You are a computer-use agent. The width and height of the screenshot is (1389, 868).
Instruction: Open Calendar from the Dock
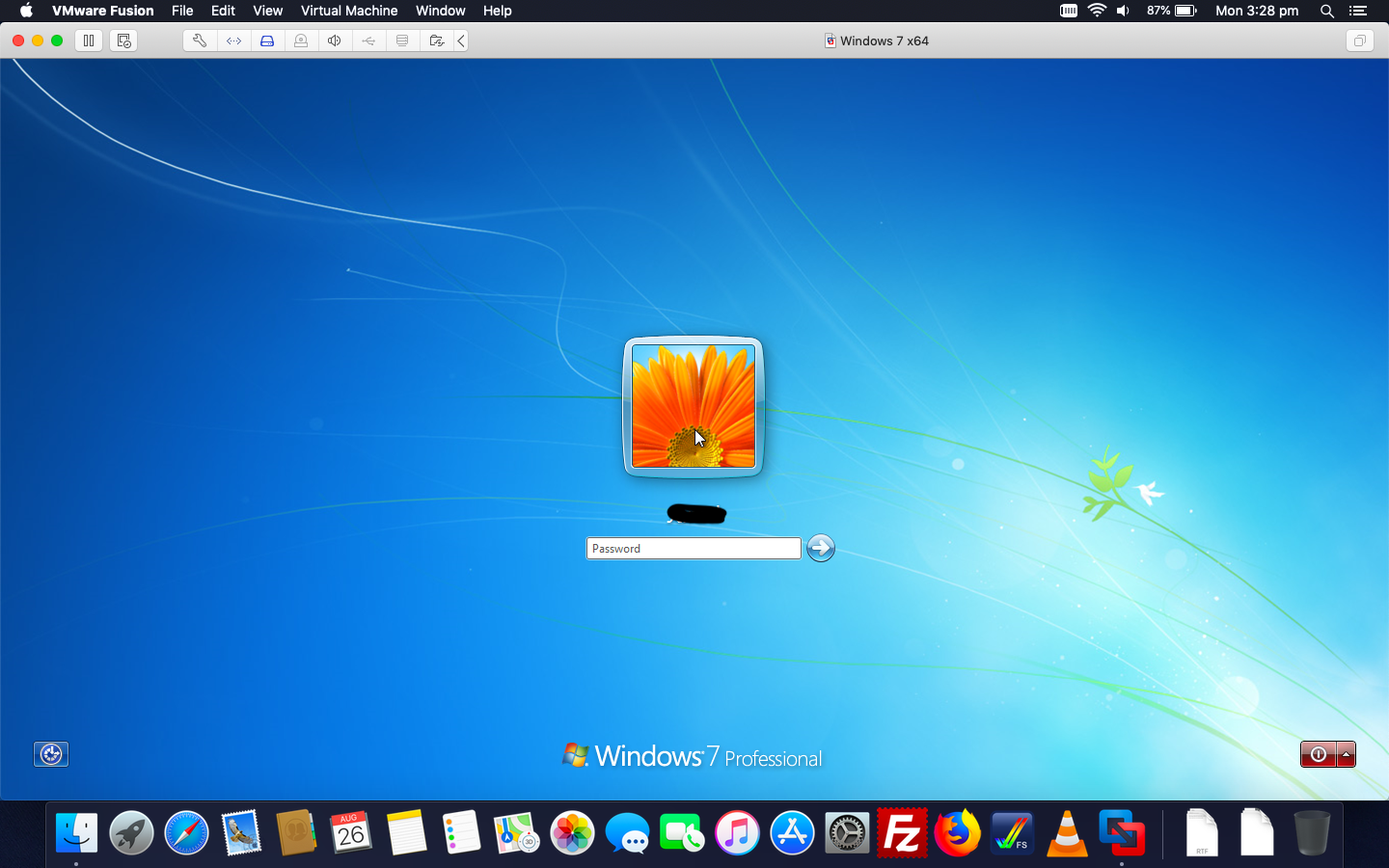(351, 832)
